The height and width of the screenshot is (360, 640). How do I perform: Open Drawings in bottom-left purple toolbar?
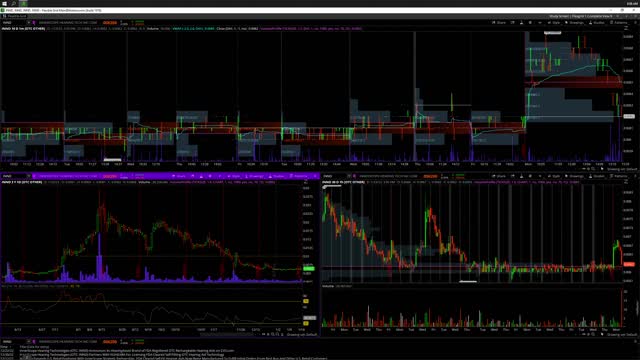click(x=255, y=176)
